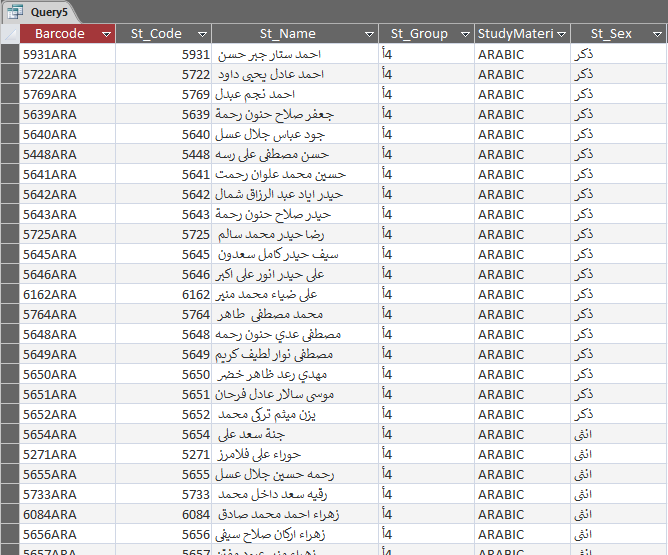Select the St_Group column header
668x555 pixels.
pos(426,34)
